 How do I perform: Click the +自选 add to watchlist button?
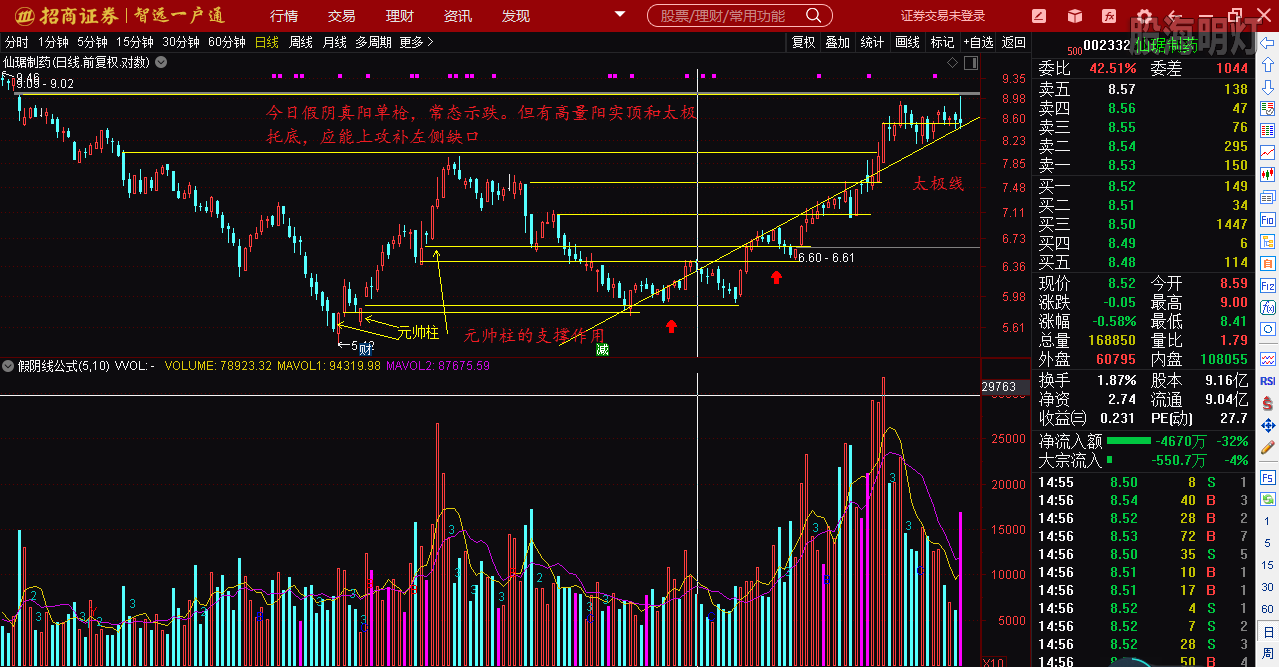pos(978,42)
